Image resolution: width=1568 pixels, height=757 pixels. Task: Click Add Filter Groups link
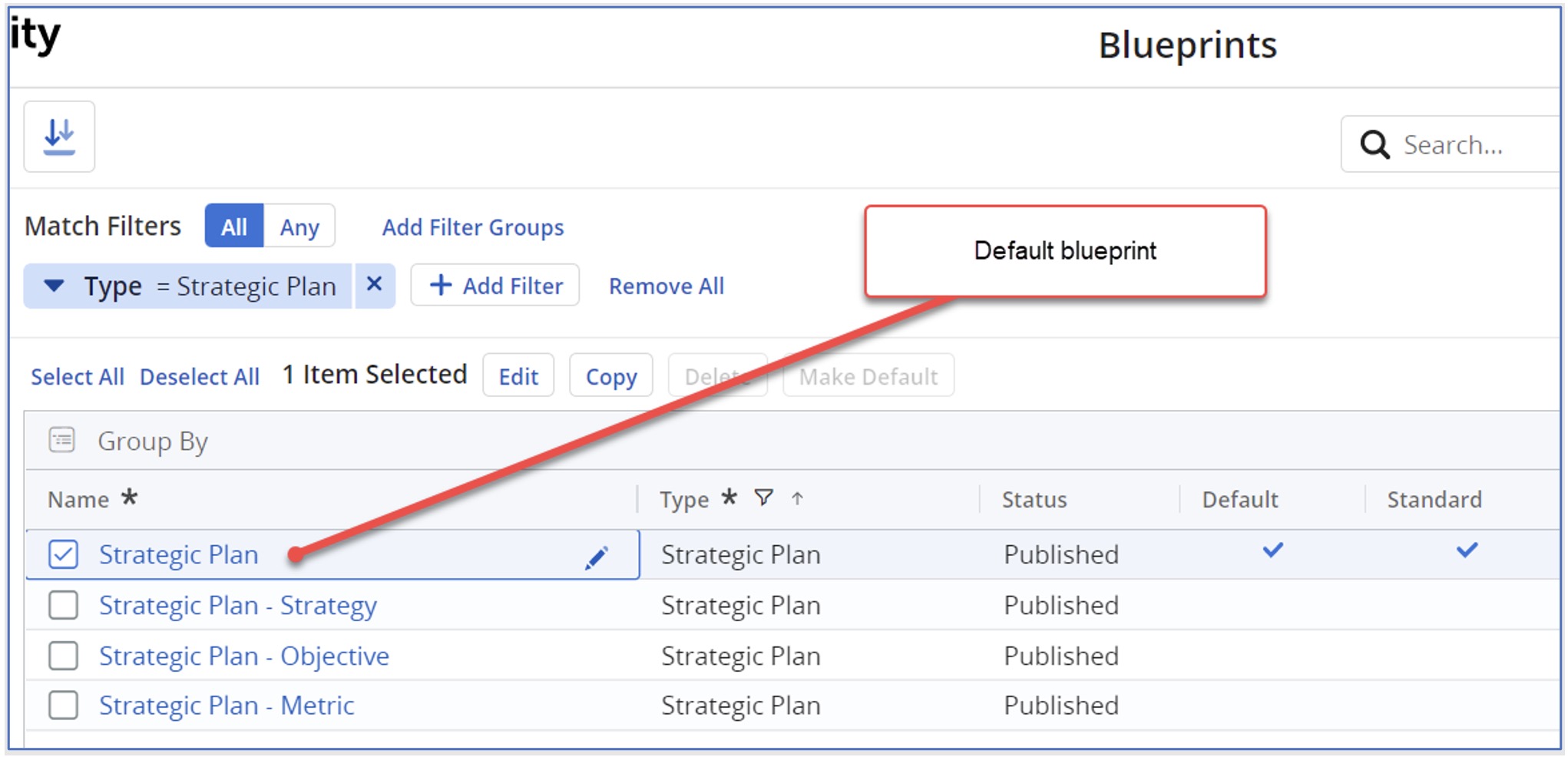[x=473, y=227]
